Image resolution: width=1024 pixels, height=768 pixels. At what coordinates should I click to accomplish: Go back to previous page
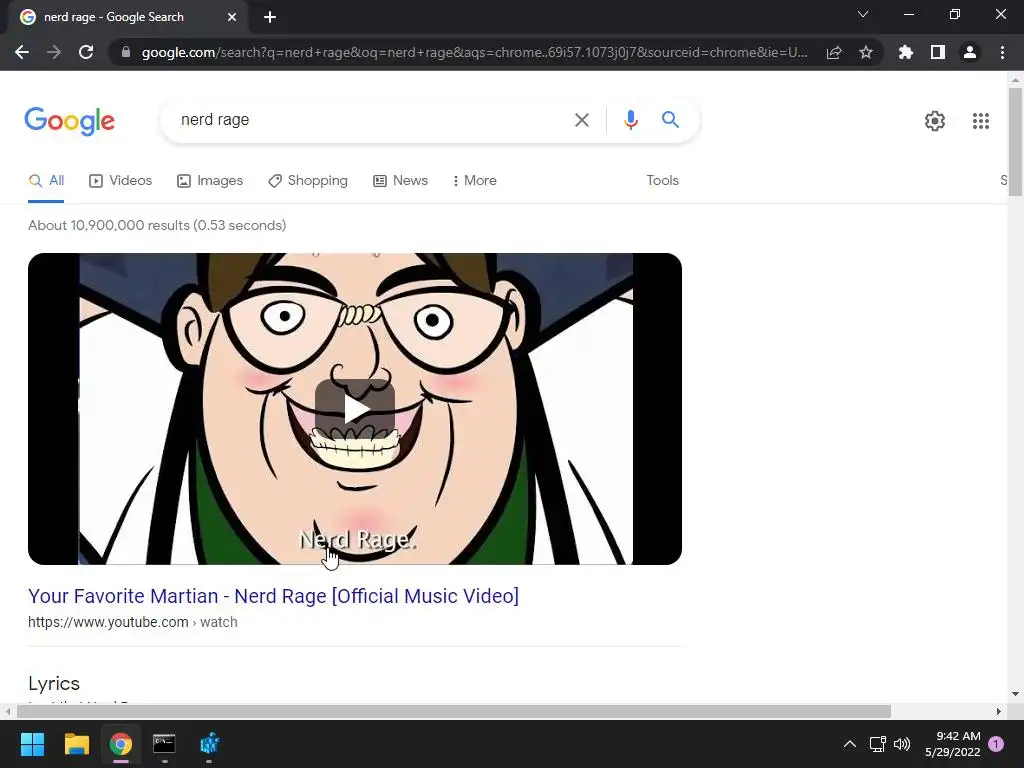coord(22,52)
